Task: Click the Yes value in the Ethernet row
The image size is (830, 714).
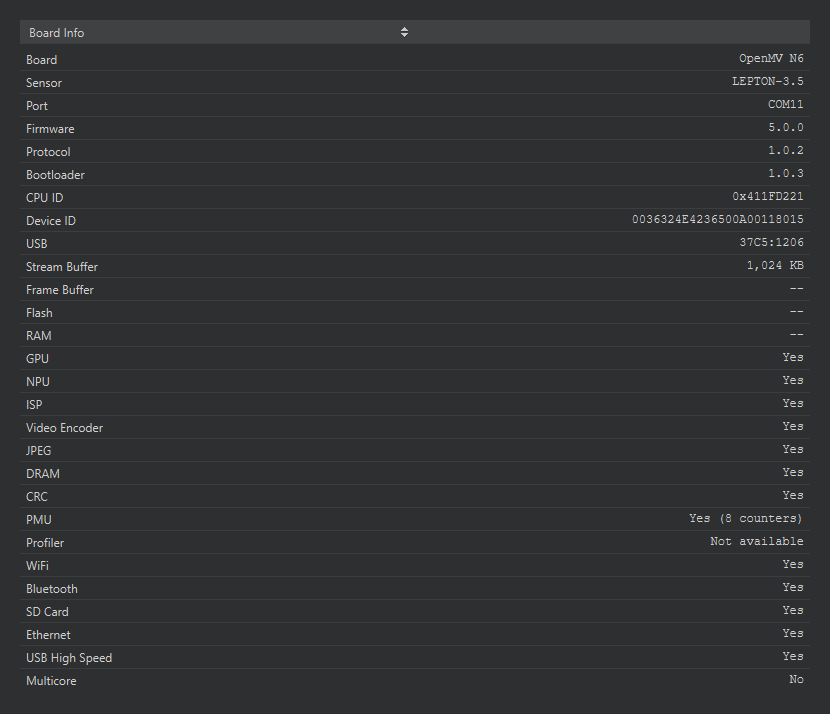Action: [793, 634]
